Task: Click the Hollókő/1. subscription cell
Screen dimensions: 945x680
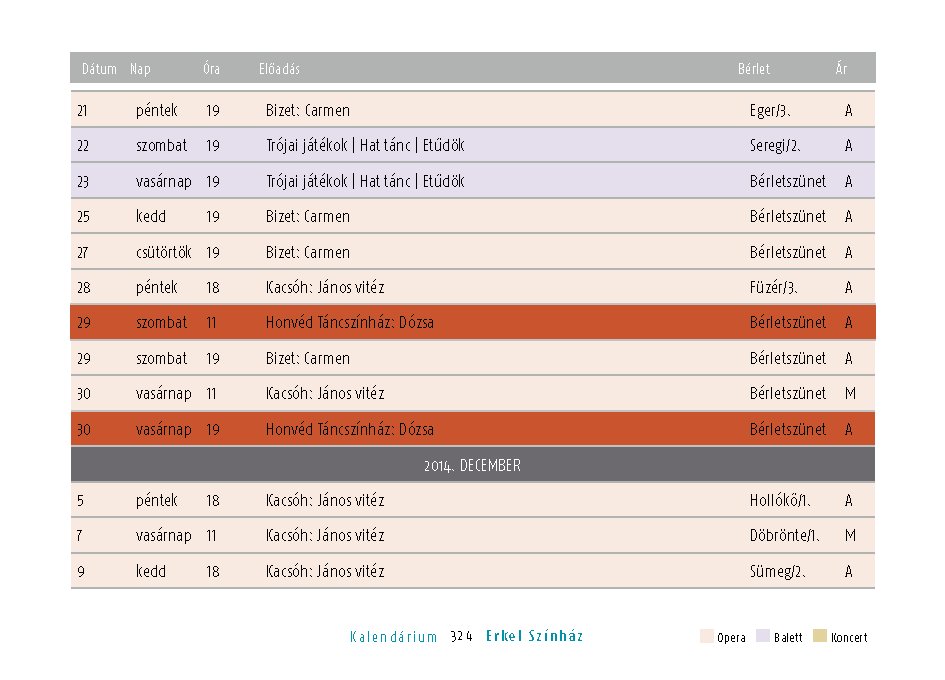Action: click(780, 500)
